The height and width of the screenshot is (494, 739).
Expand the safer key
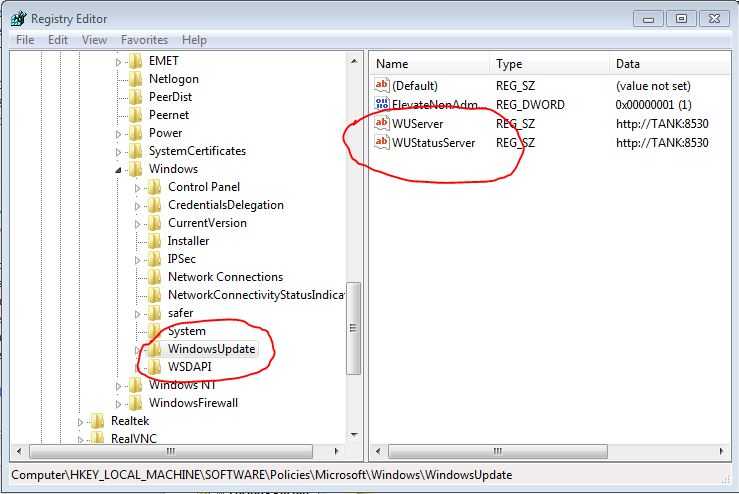point(137,314)
